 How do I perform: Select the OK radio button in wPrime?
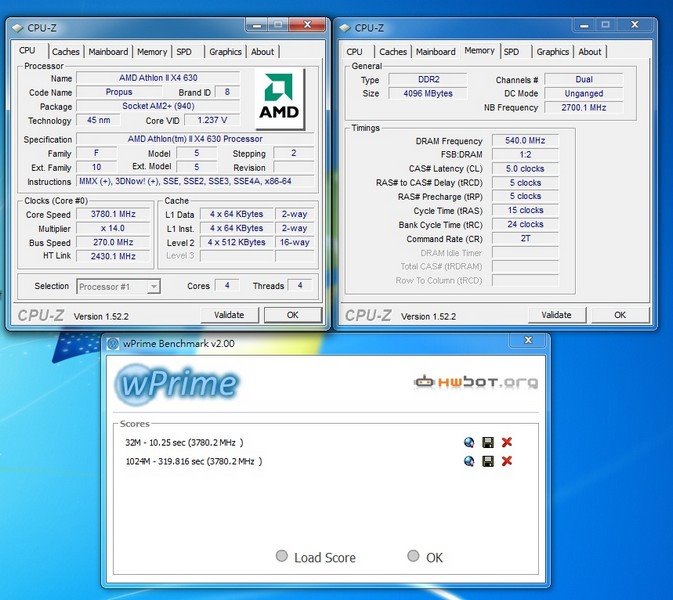413,556
